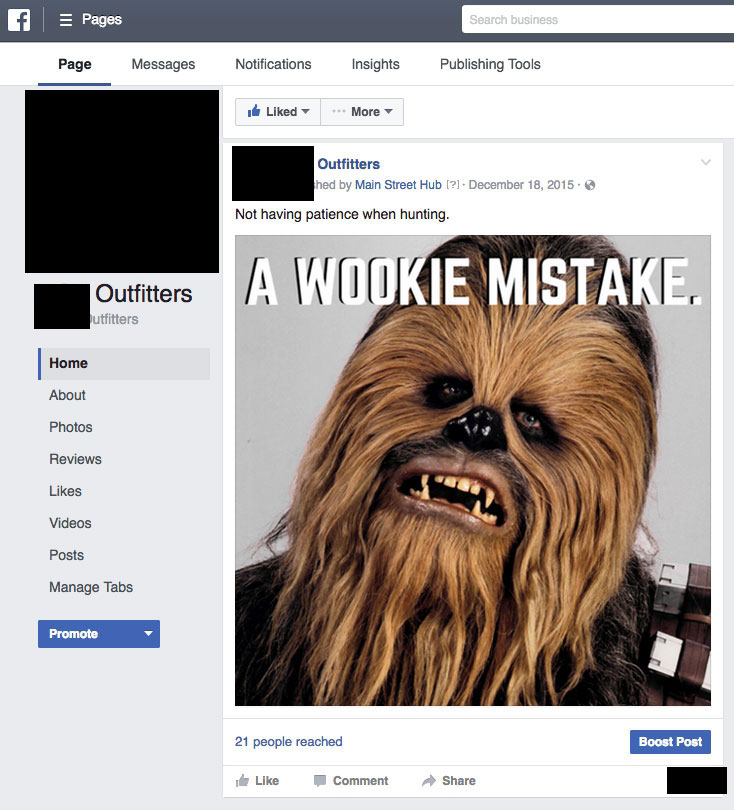Click the Comment speech bubble icon
734x810 pixels.
320,781
